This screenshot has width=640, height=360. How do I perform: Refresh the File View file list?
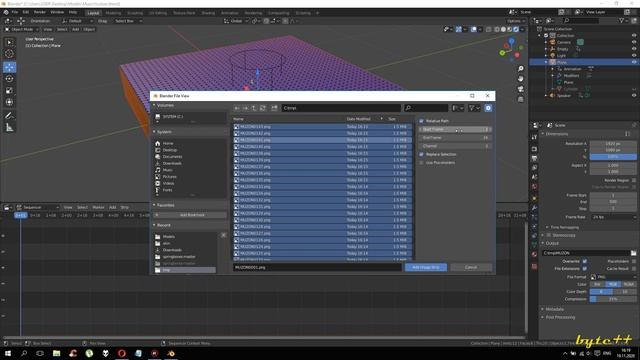pos(263,108)
